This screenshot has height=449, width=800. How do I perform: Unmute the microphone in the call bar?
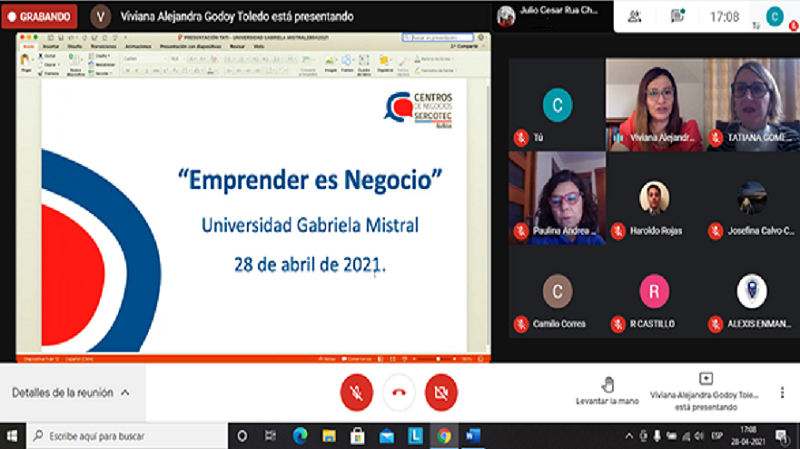356,392
